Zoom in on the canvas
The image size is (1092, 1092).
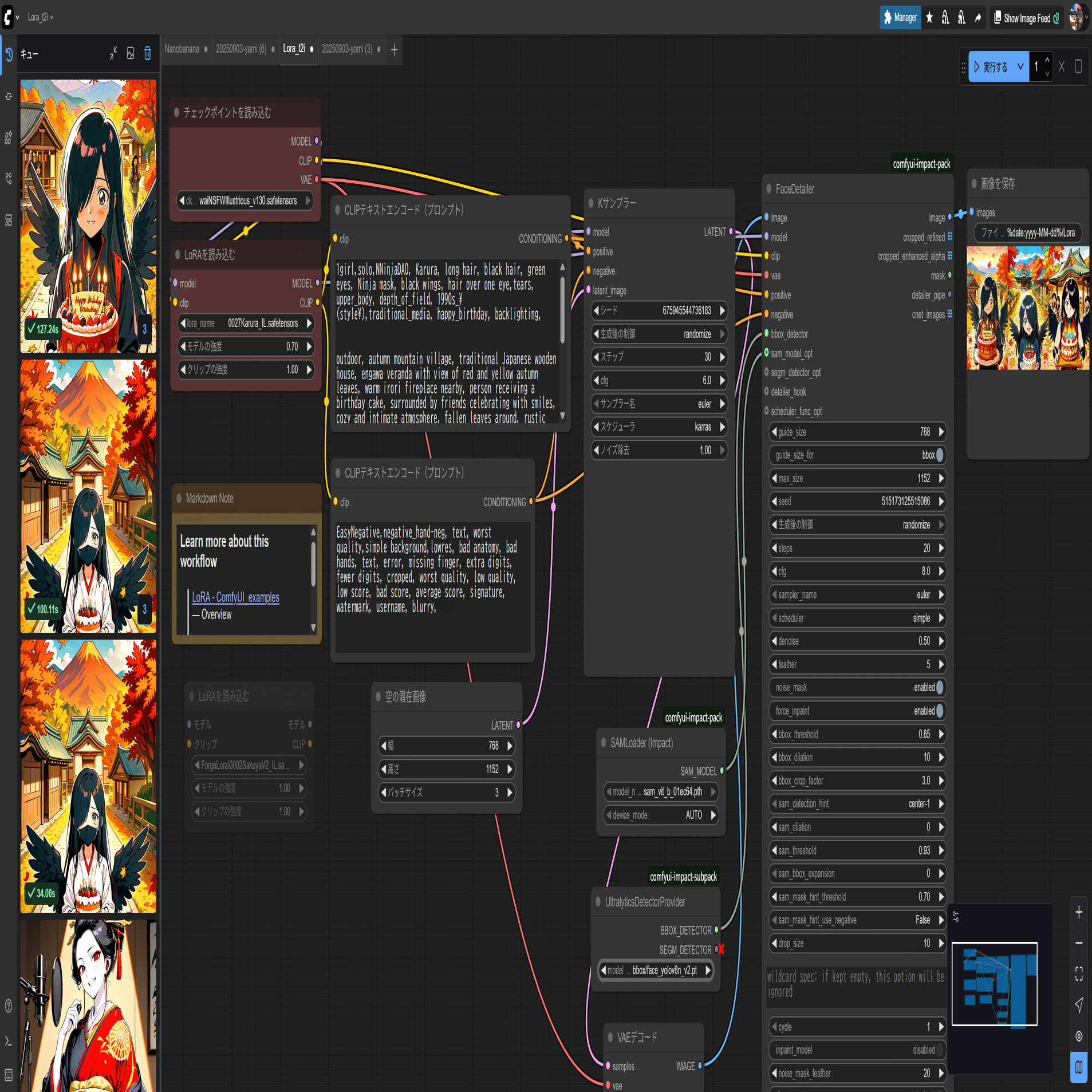pyautogui.click(x=1079, y=912)
